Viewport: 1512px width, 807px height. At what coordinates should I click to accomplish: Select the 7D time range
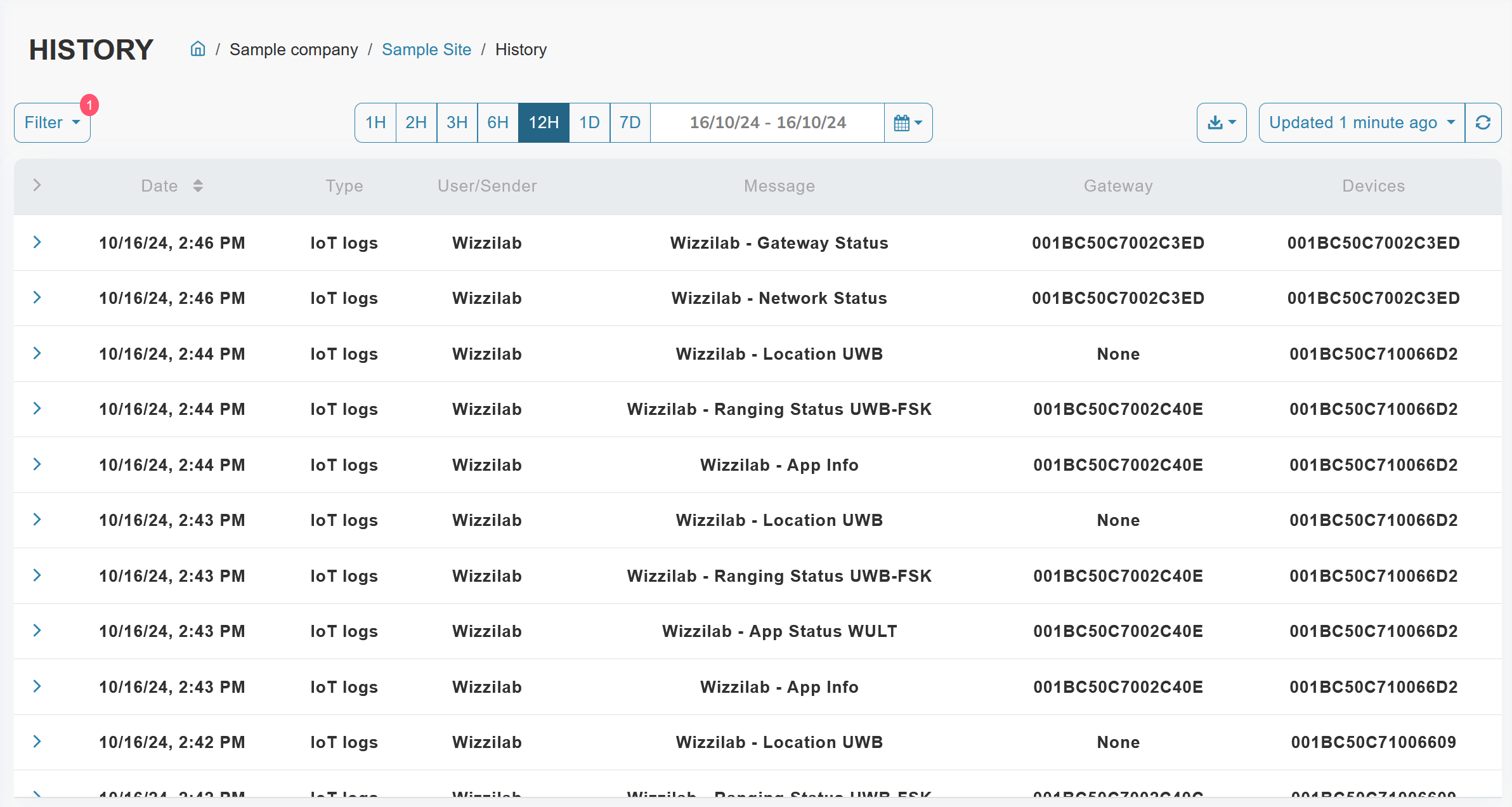630,122
